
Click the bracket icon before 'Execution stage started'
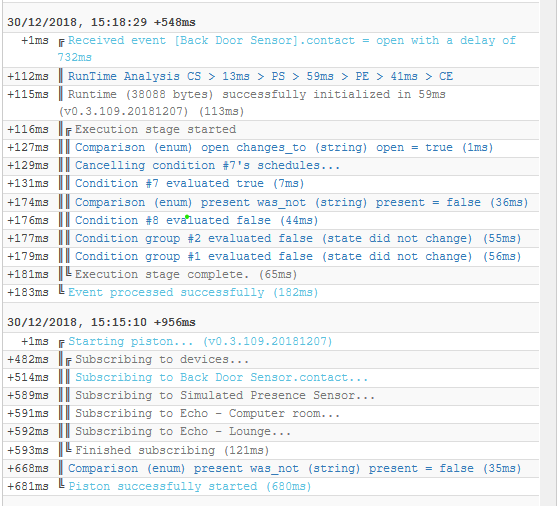69,131
